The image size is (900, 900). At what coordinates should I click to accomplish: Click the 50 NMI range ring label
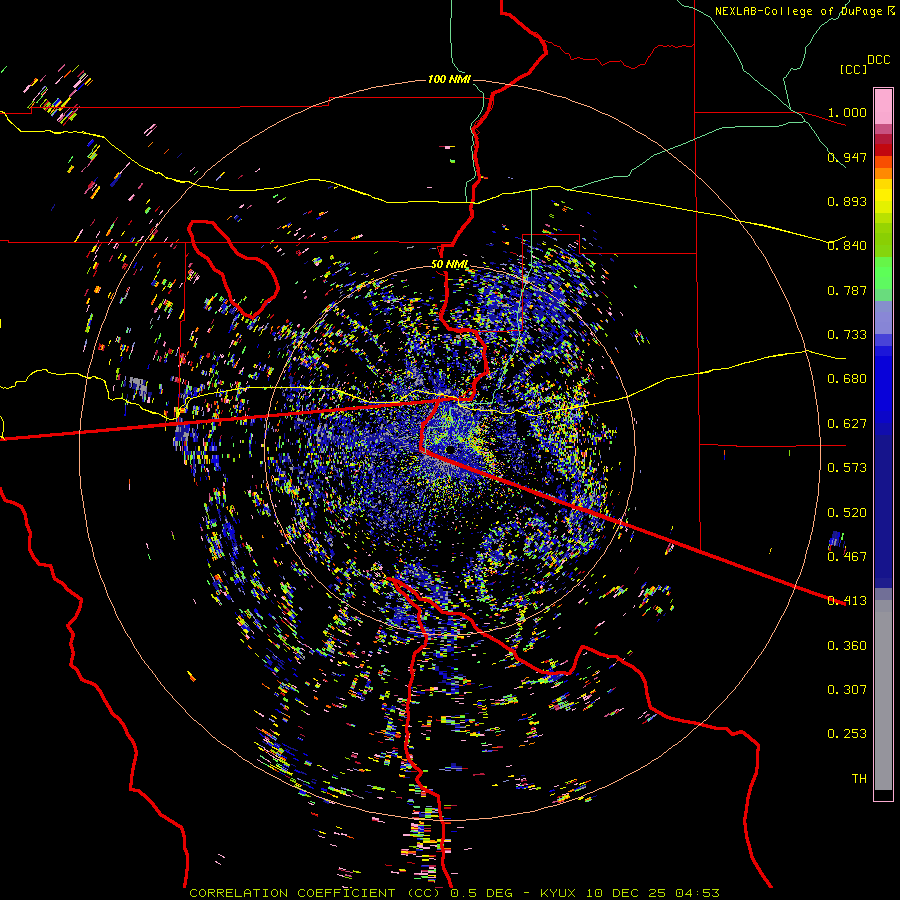point(449,264)
